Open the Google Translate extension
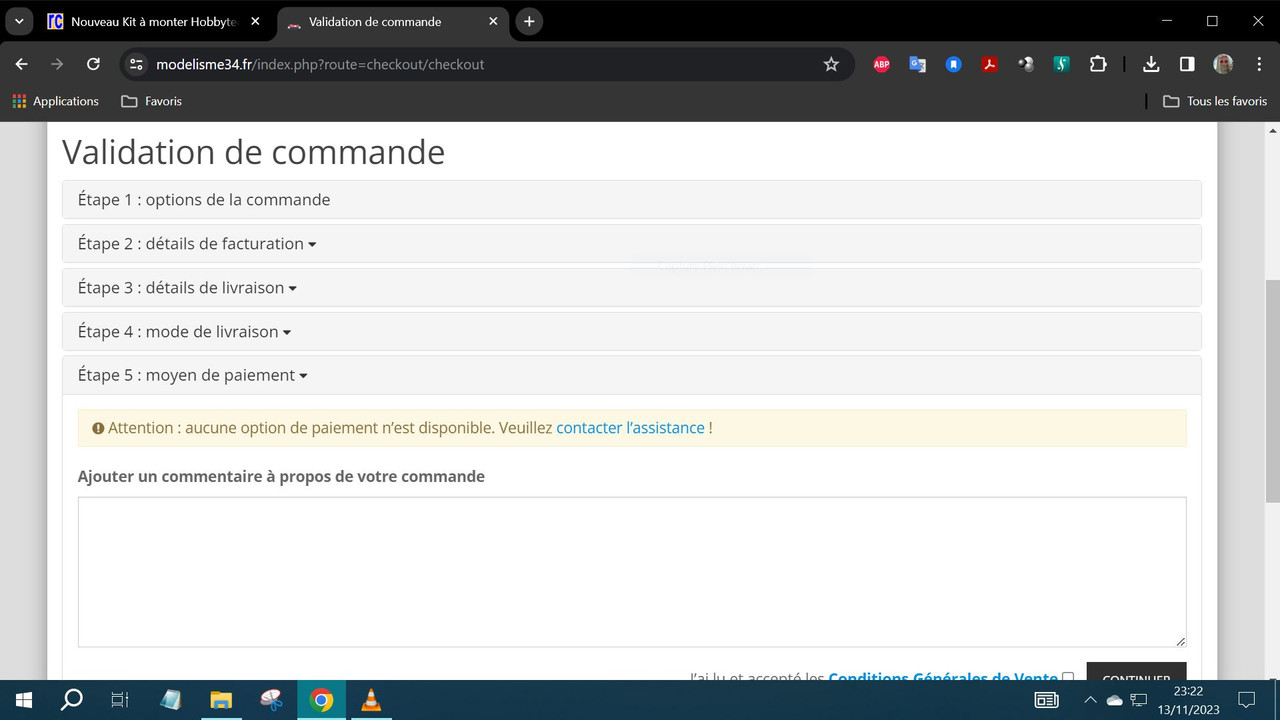Screen dimensions: 1280x720 917,64
